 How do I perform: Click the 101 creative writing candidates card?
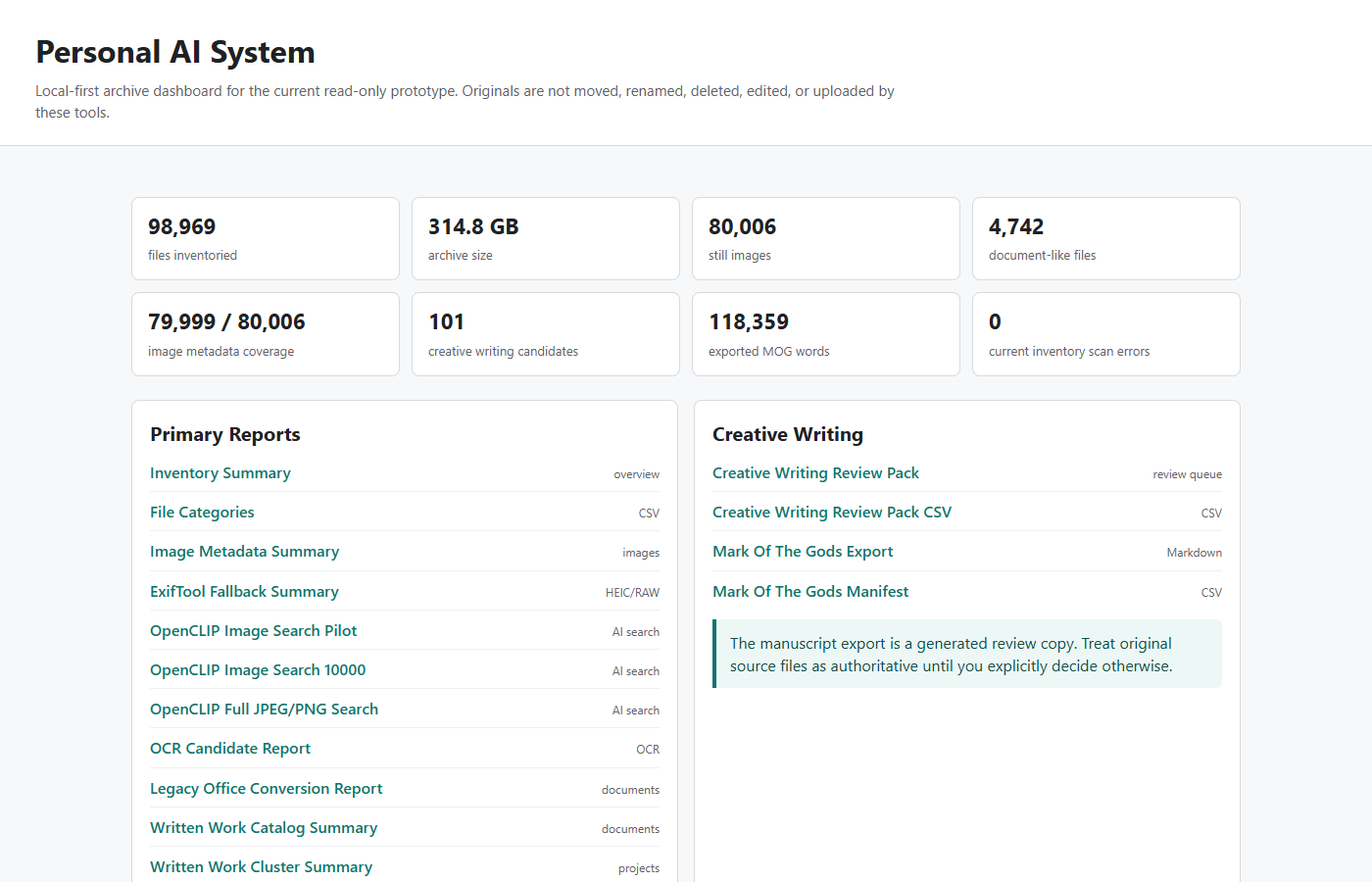click(x=546, y=334)
